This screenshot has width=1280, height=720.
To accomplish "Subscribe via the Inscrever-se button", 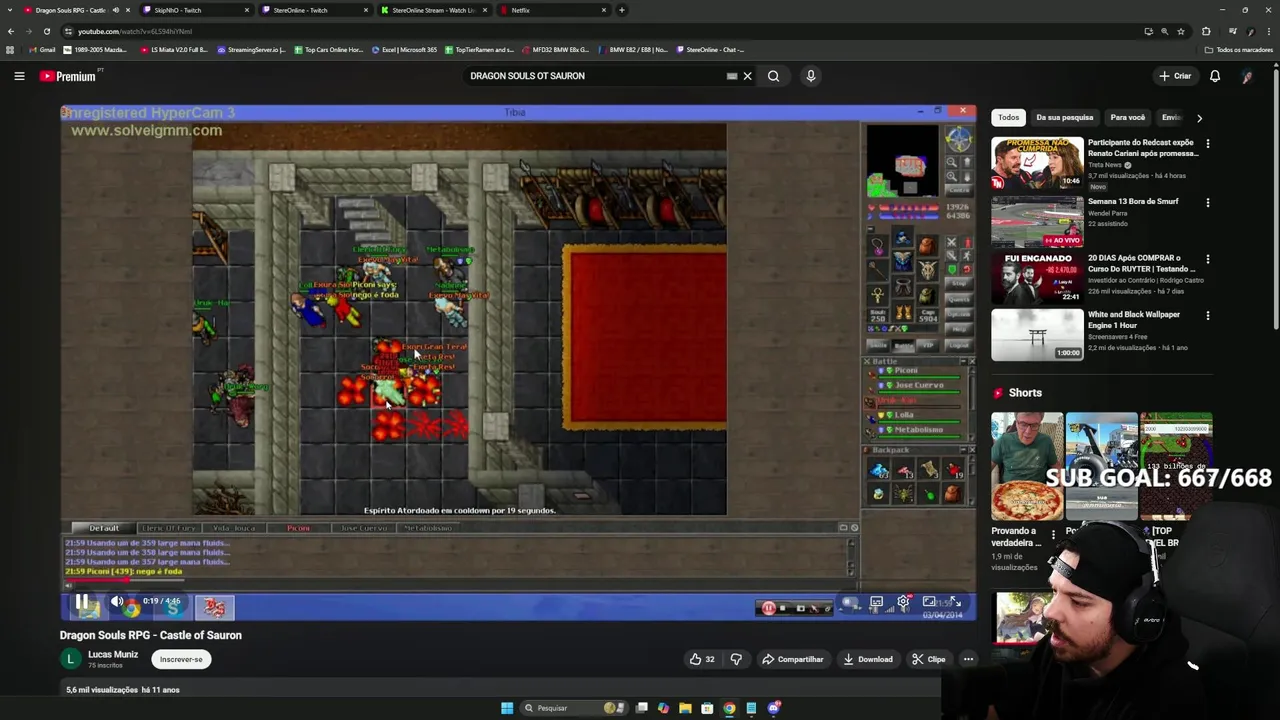I will click(x=181, y=659).
